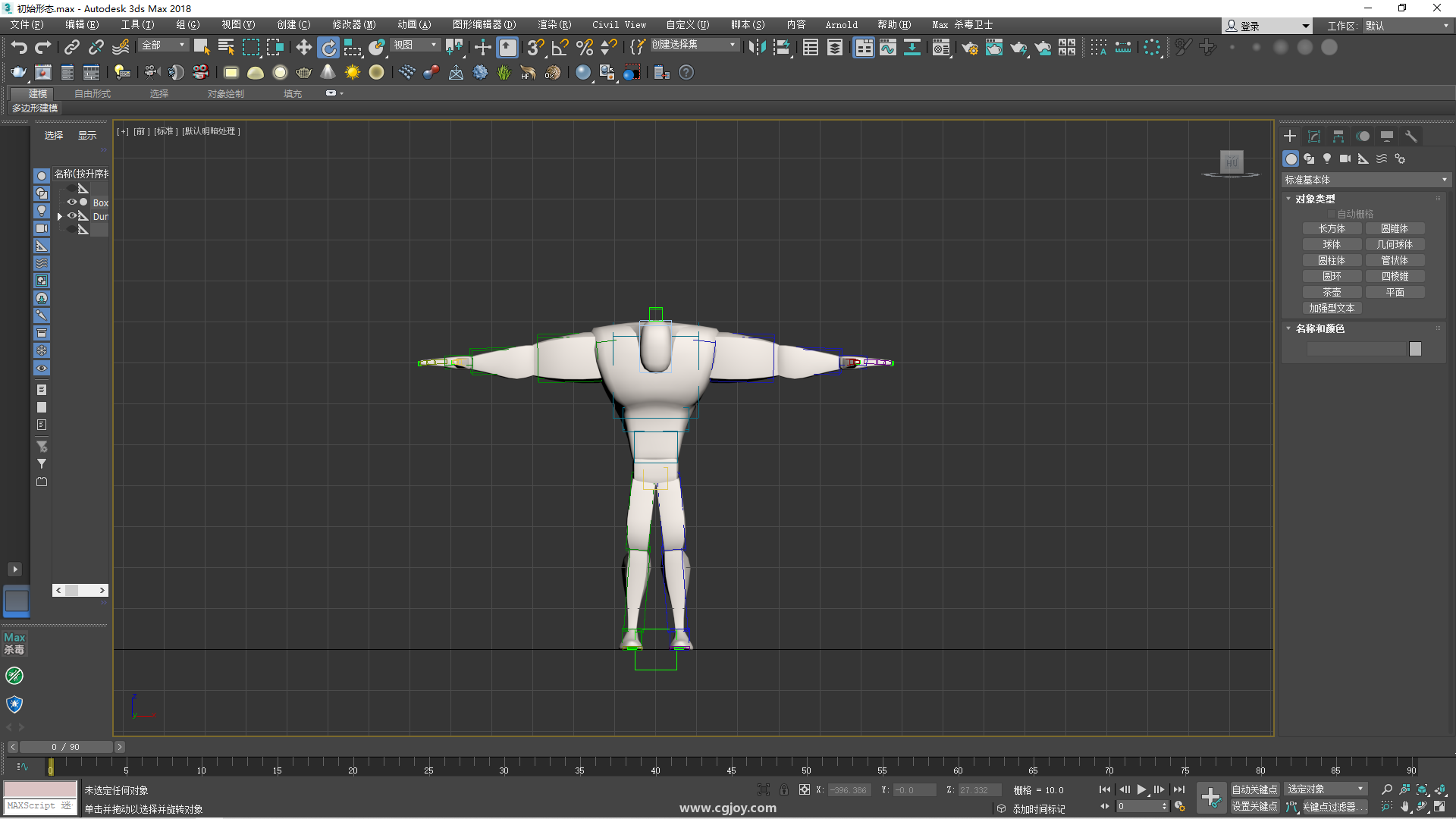Switch to the 自由形式 ribbon tab
1456x819 pixels.
coord(93,93)
